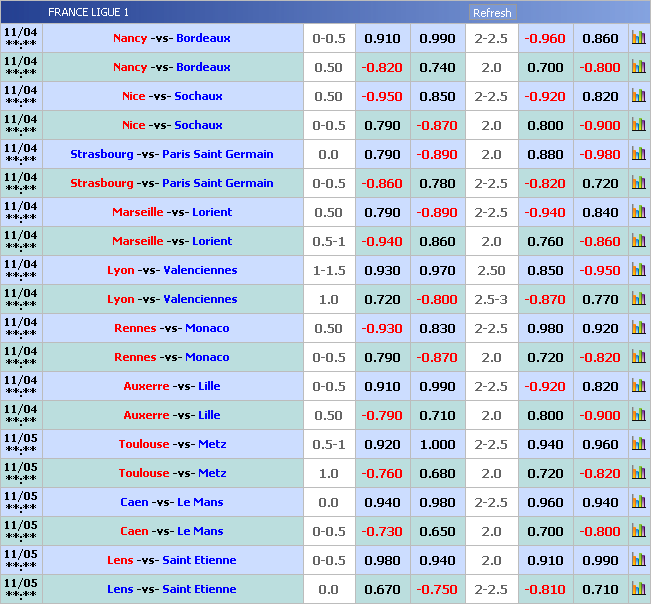Image resolution: width=651 pixels, height=604 pixels.
Task: Select the -0.730 odds for Caen
Action: [x=382, y=531]
